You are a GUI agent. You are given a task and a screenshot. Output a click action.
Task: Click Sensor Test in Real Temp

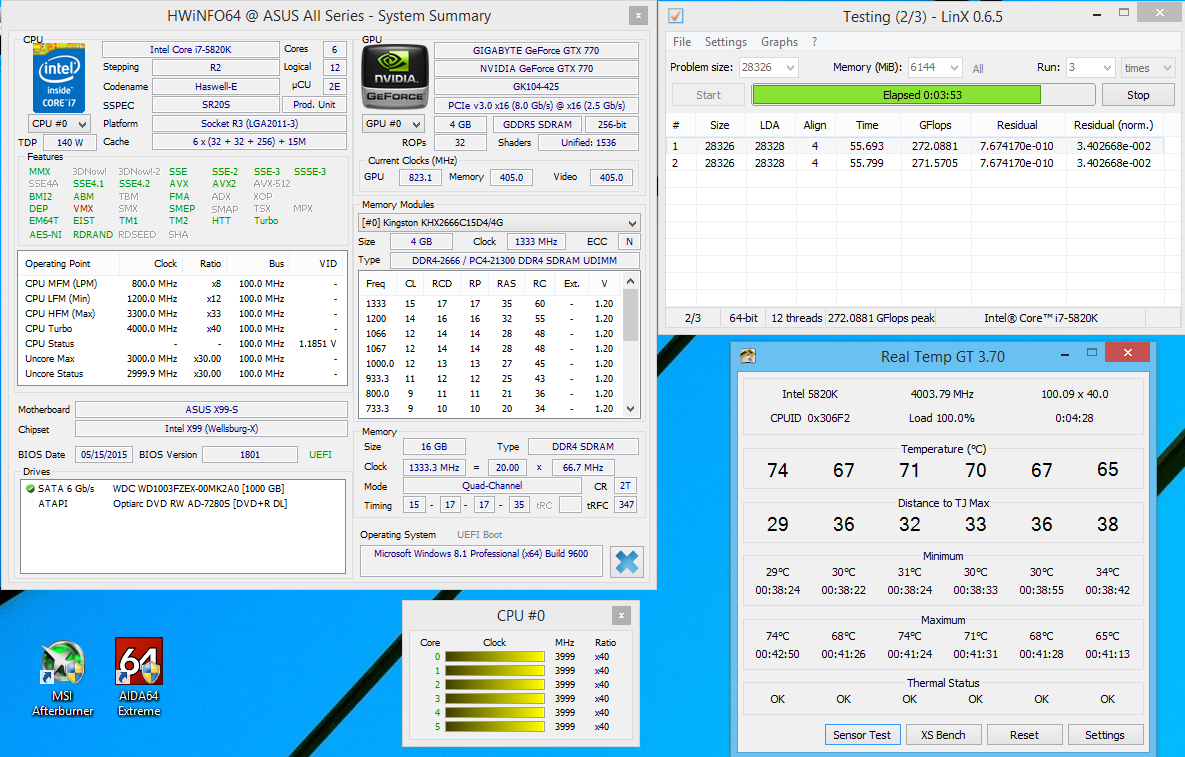click(862, 734)
